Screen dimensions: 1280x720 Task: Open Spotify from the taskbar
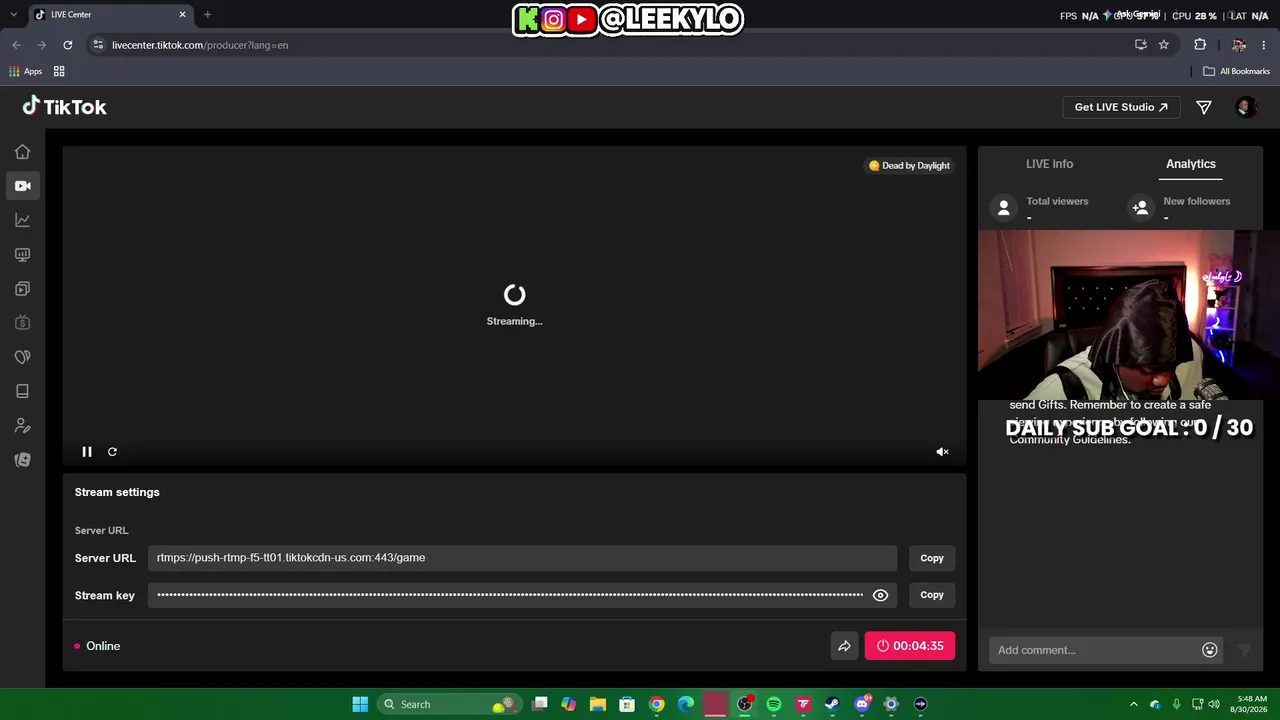774,704
